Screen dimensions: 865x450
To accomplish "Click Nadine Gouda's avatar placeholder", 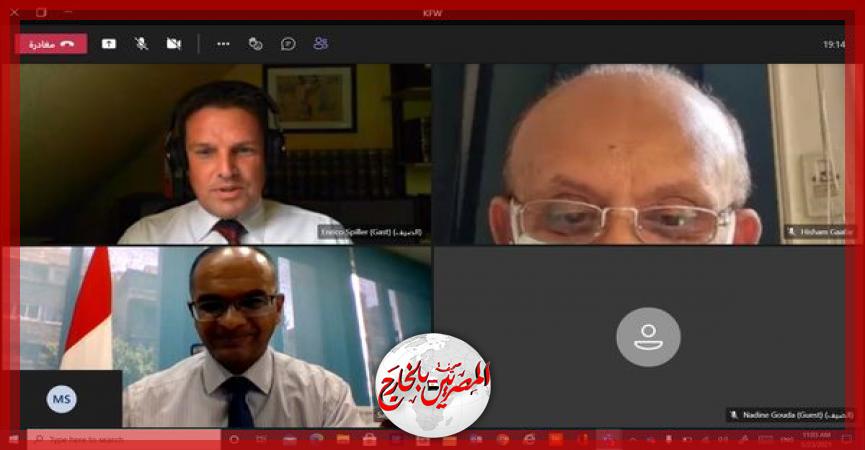I will 648,336.
